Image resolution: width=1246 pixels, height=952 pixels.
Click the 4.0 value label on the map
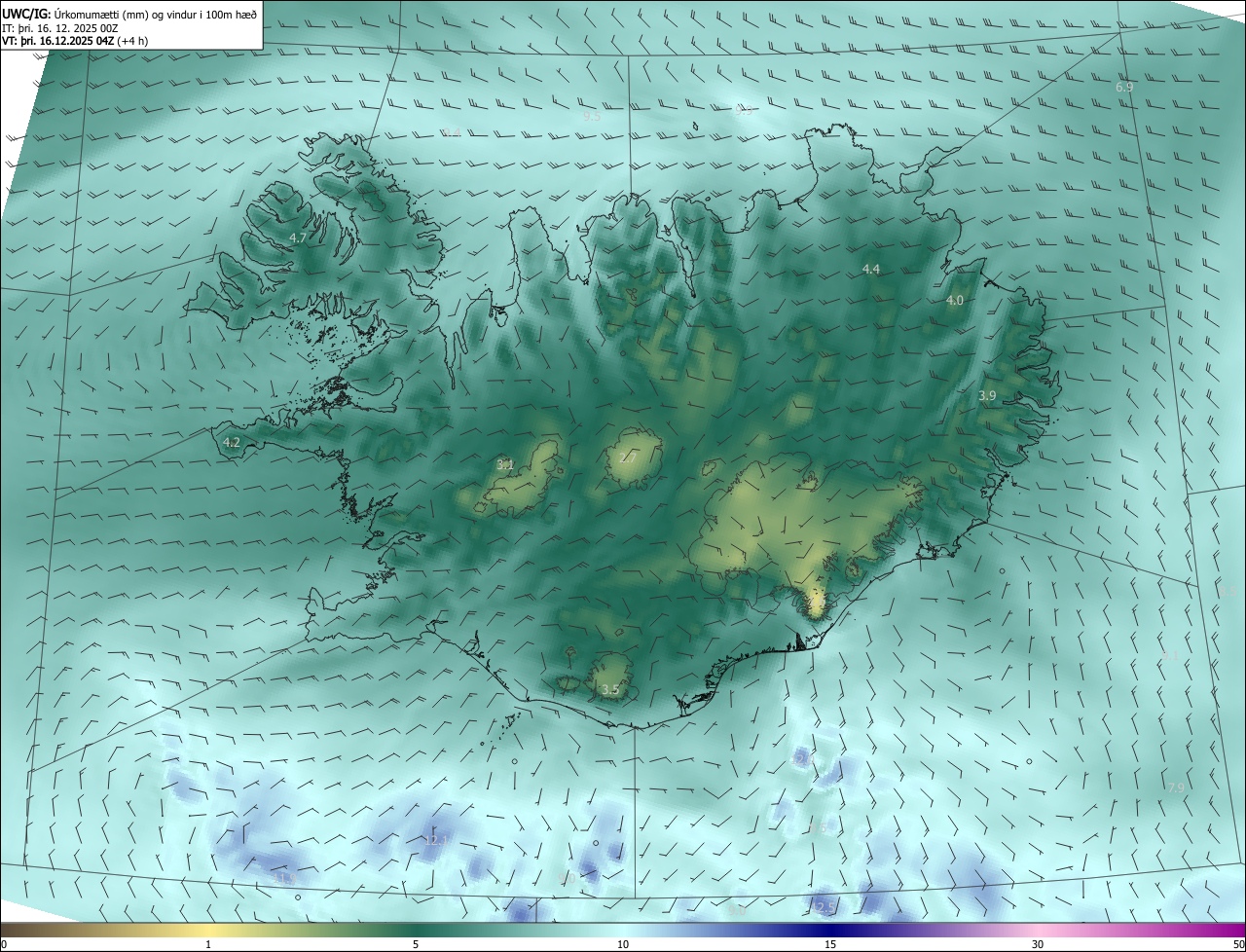coord(955,301)
